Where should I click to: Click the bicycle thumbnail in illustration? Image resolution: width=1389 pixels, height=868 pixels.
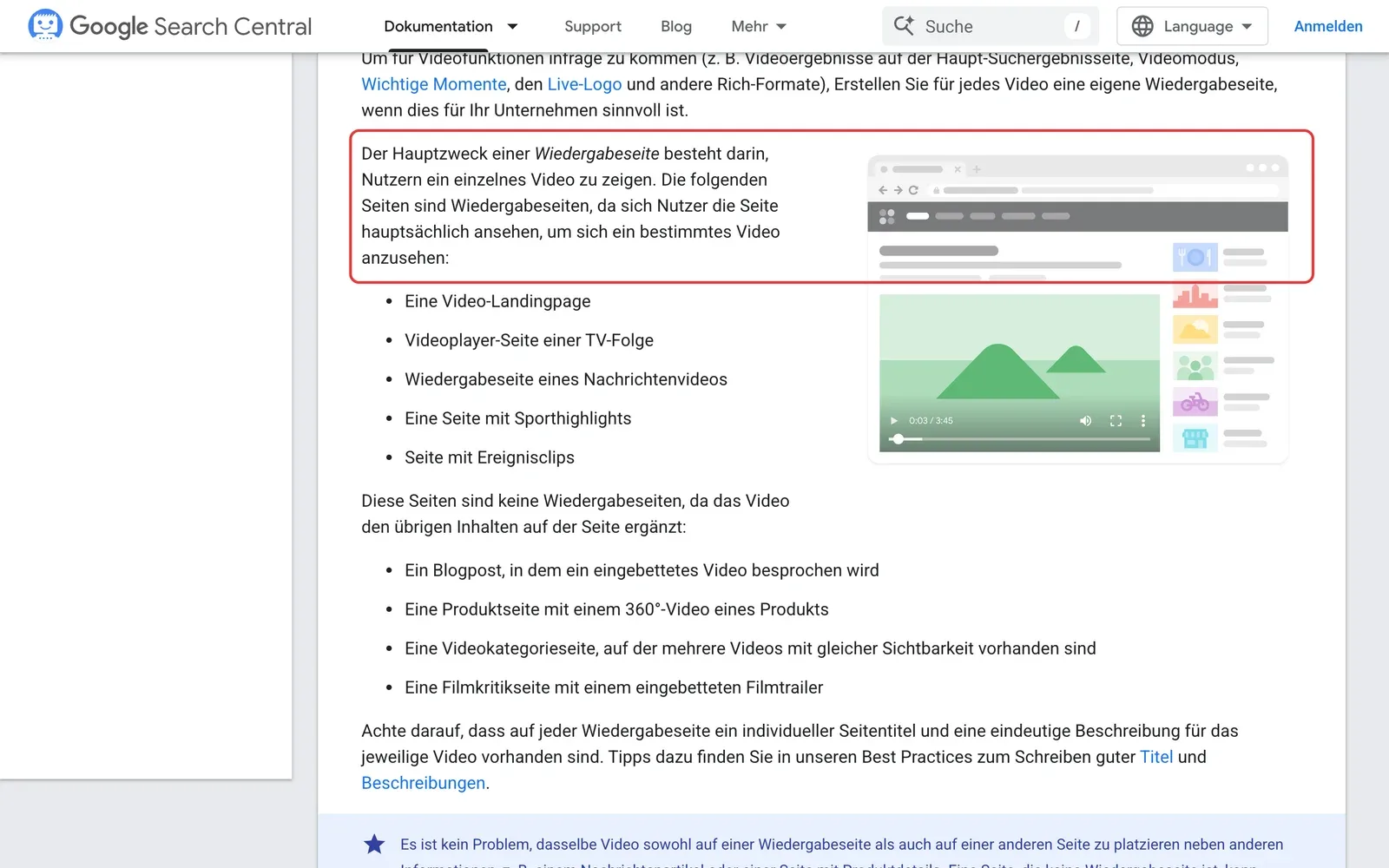click(x=1195, y=402)
